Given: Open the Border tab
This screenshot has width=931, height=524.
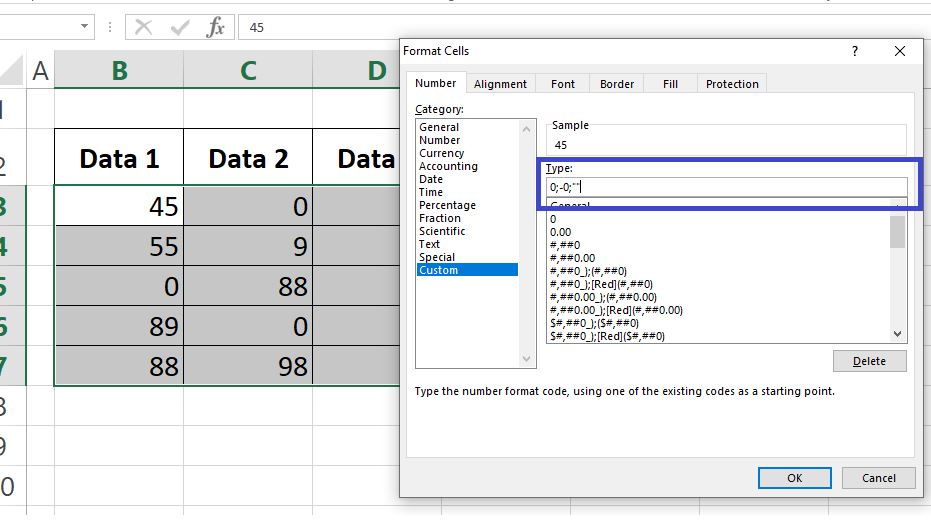Looking at the screenshot, I should pos(616,84).
